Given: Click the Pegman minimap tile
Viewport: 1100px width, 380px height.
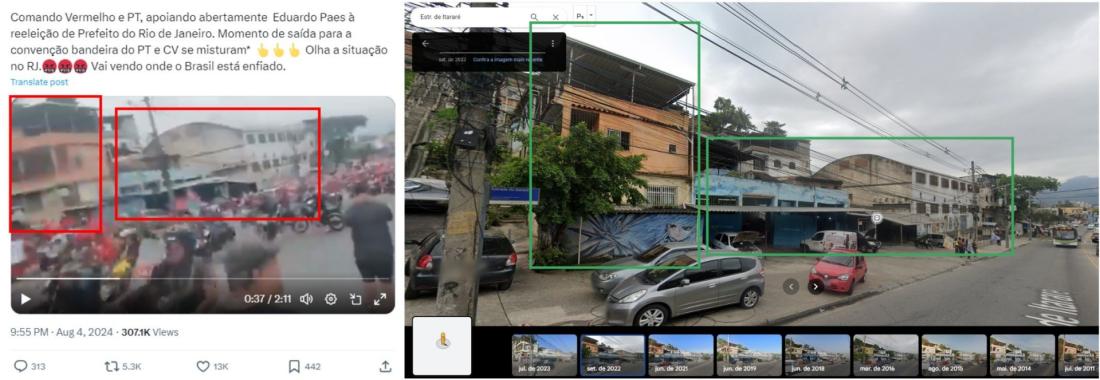Looking at the screenshot, I should [442, 345].
